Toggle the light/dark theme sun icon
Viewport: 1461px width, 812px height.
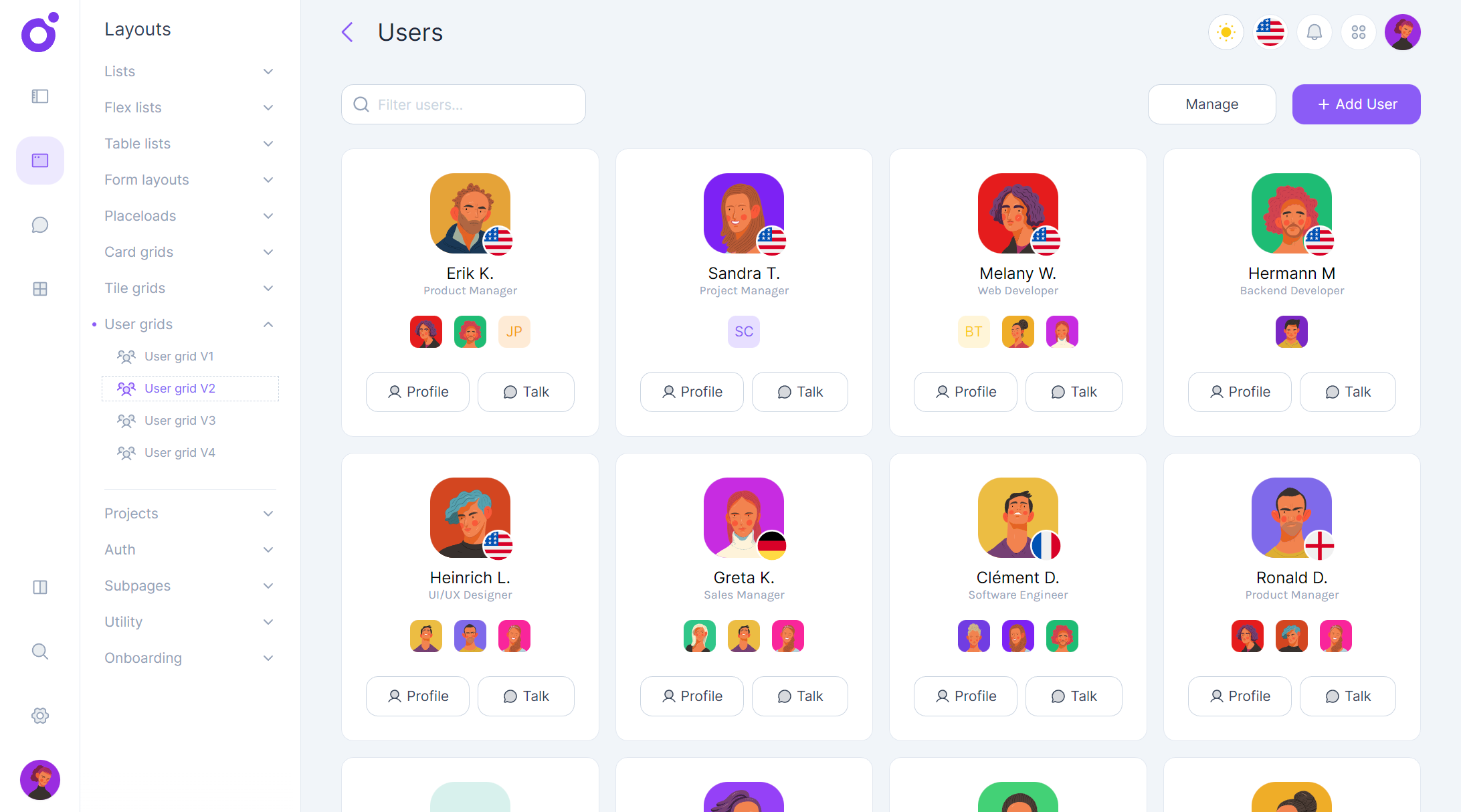[x=1226, y=32]
